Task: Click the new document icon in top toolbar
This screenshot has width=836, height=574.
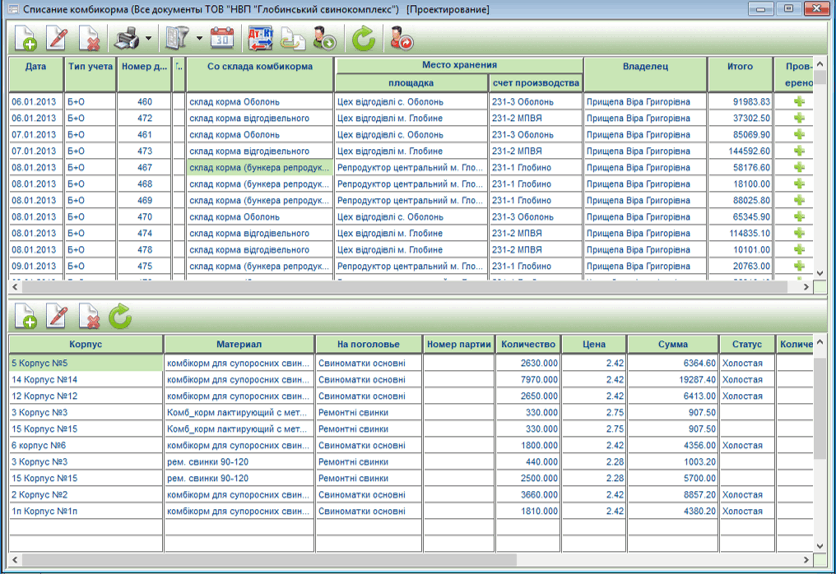Action: pos(25,40)
